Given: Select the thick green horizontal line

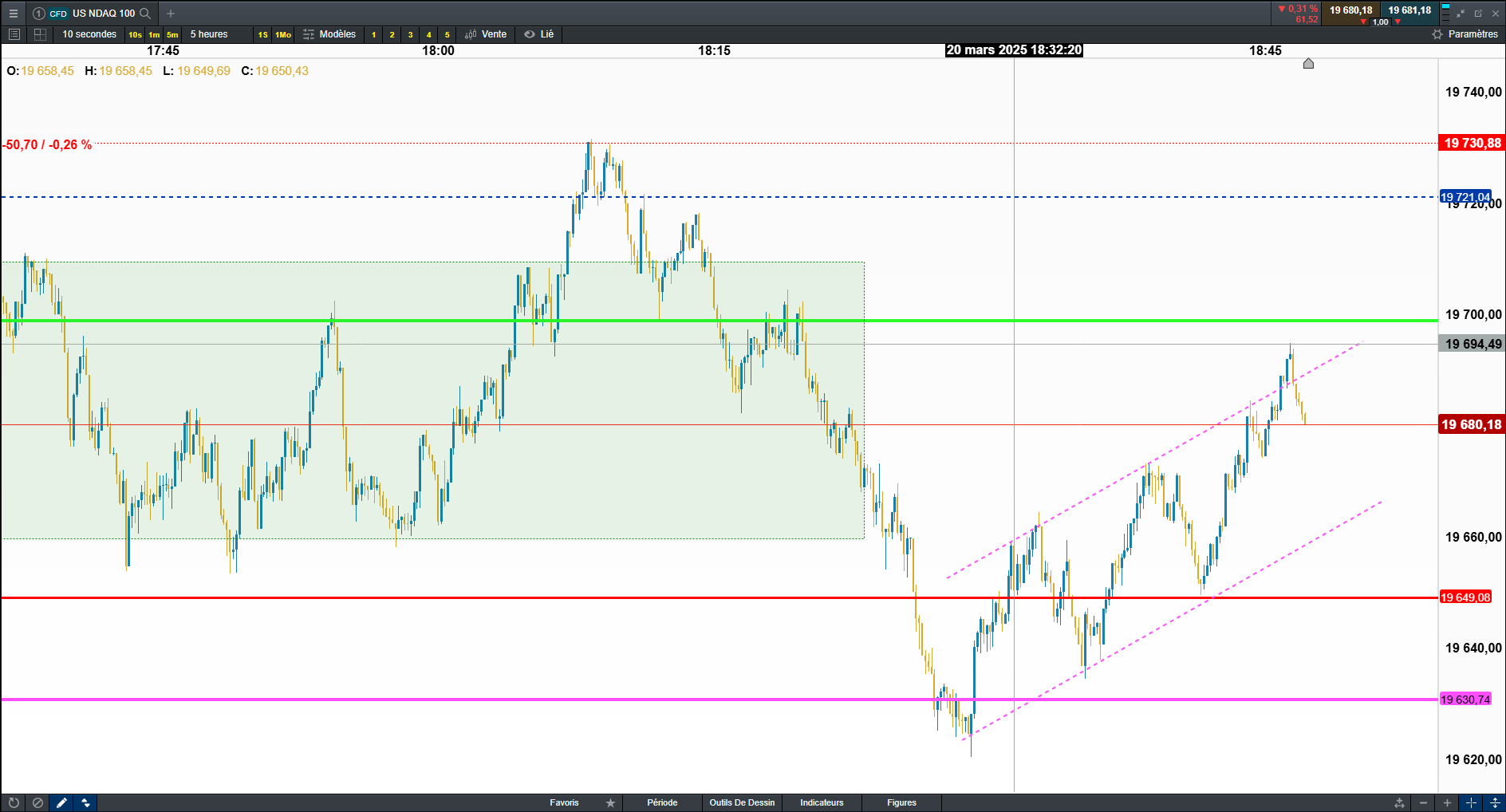Looking at the screenshot, I should [718, 321].
